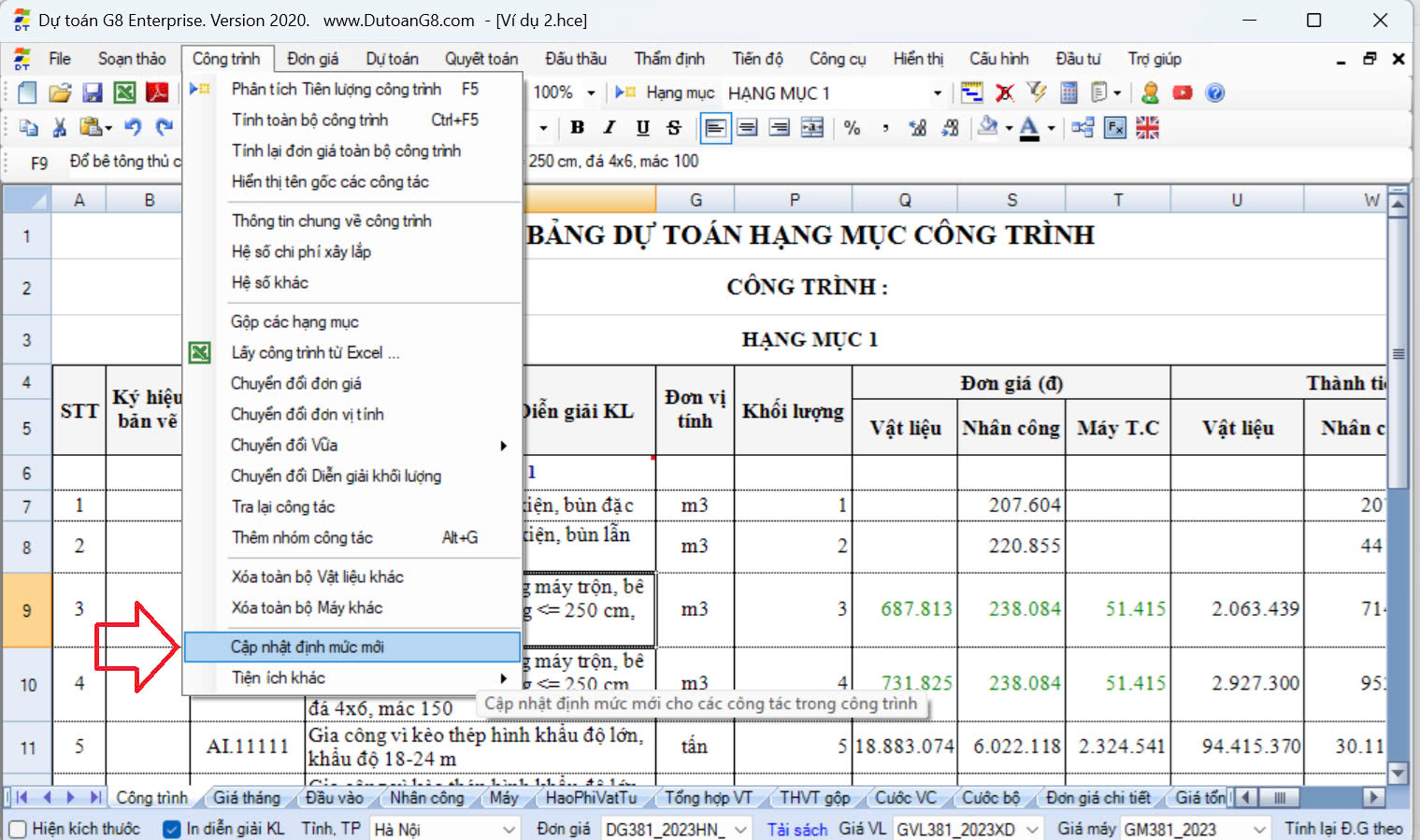Switch to the Tổng hợp VT sheet tab
Image resolution: width=1420 pixels, height=840 pixels.
[x=708, y=798]
